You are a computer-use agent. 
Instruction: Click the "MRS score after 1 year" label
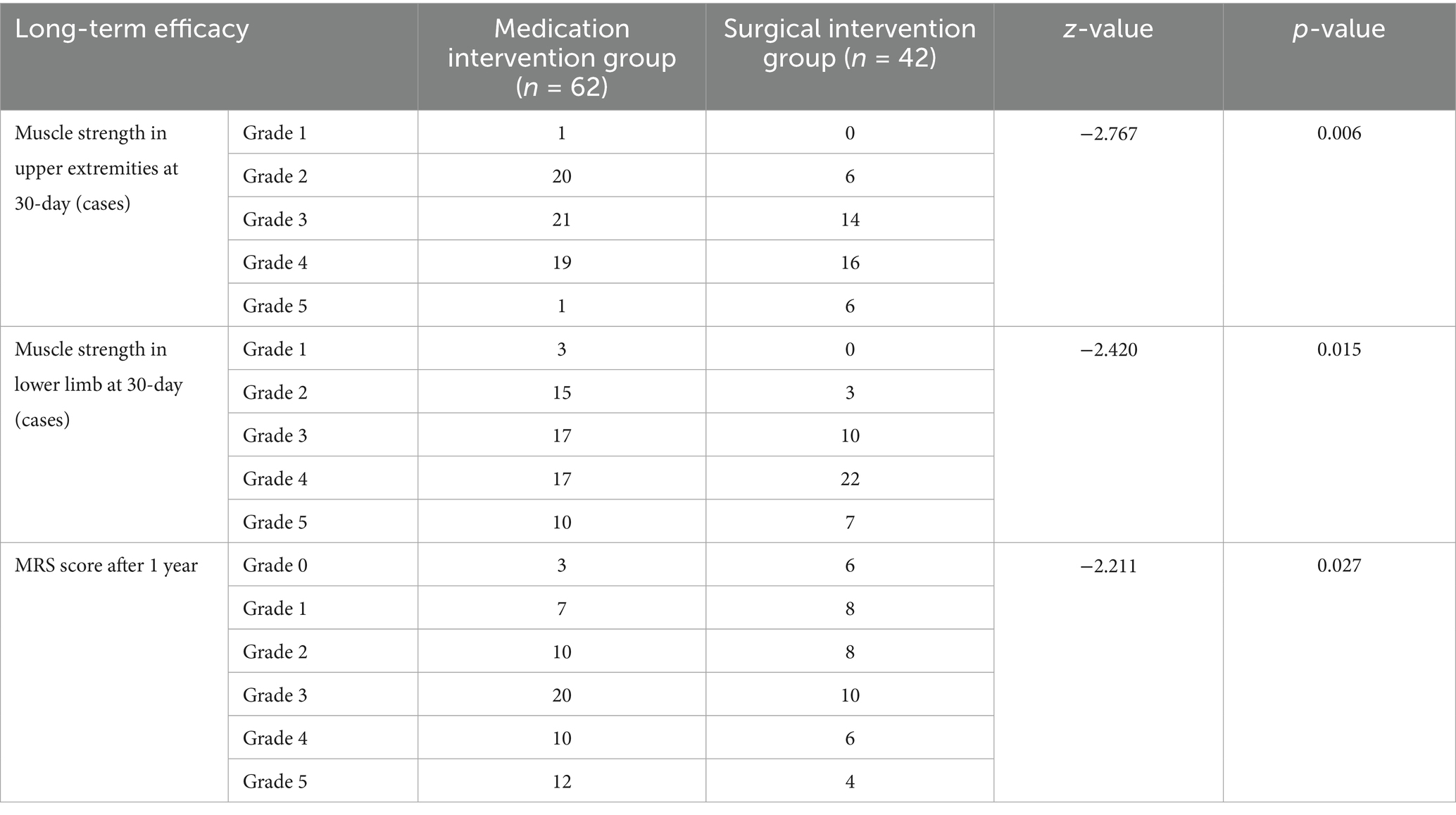pyautogui.click(x=106, y=566)
